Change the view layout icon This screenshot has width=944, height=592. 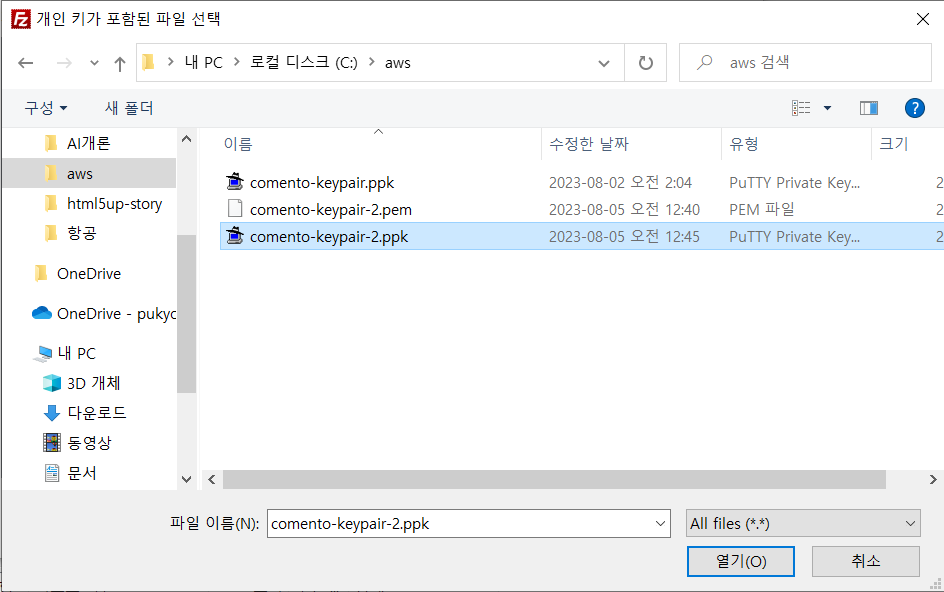[x=801, y=108]
